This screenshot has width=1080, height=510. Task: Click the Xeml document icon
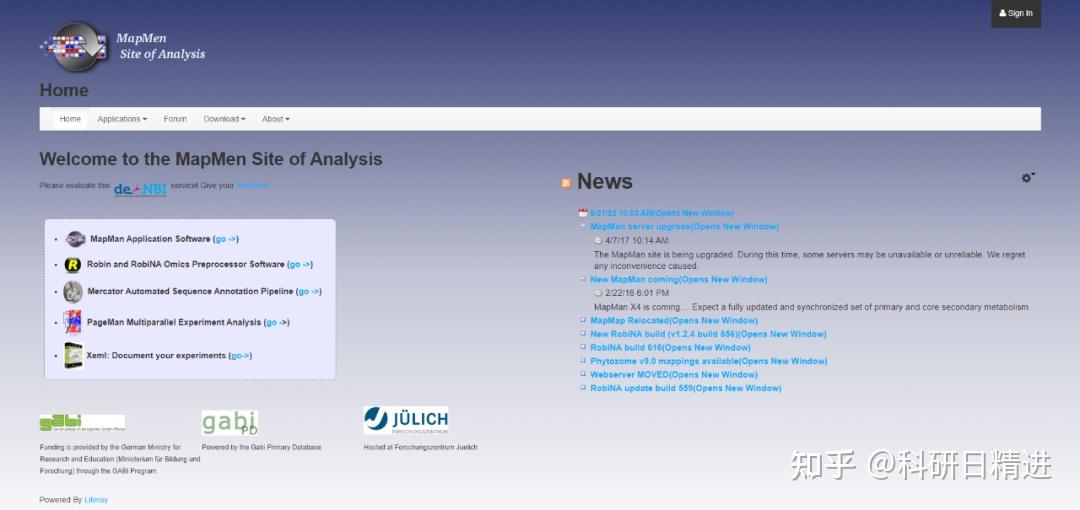(x=73, y=356)
